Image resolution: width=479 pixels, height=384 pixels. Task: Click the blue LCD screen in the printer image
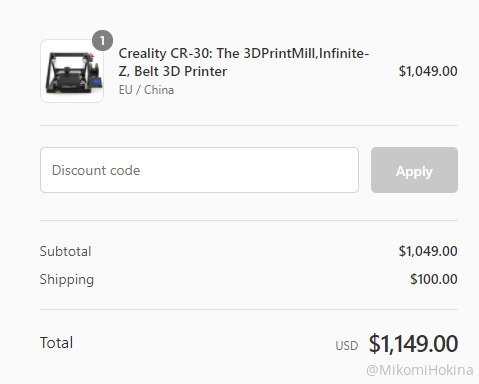(x=96, y=82)
